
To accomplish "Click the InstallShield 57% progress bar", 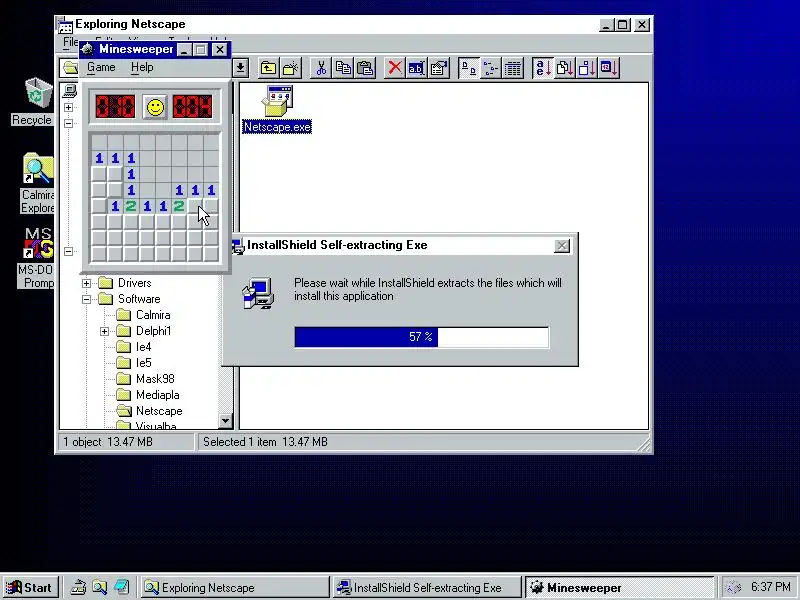I will click(421, 337).
